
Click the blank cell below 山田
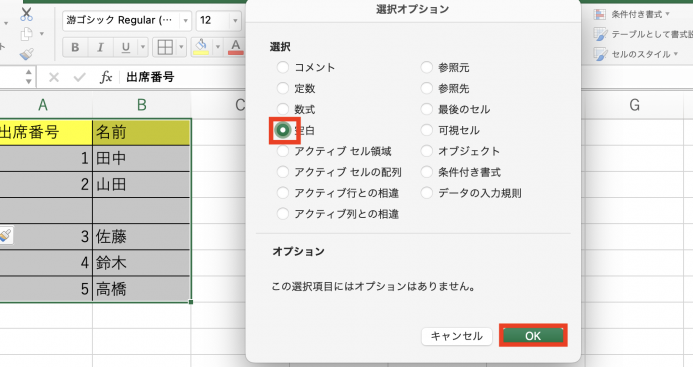pos(141,210)
